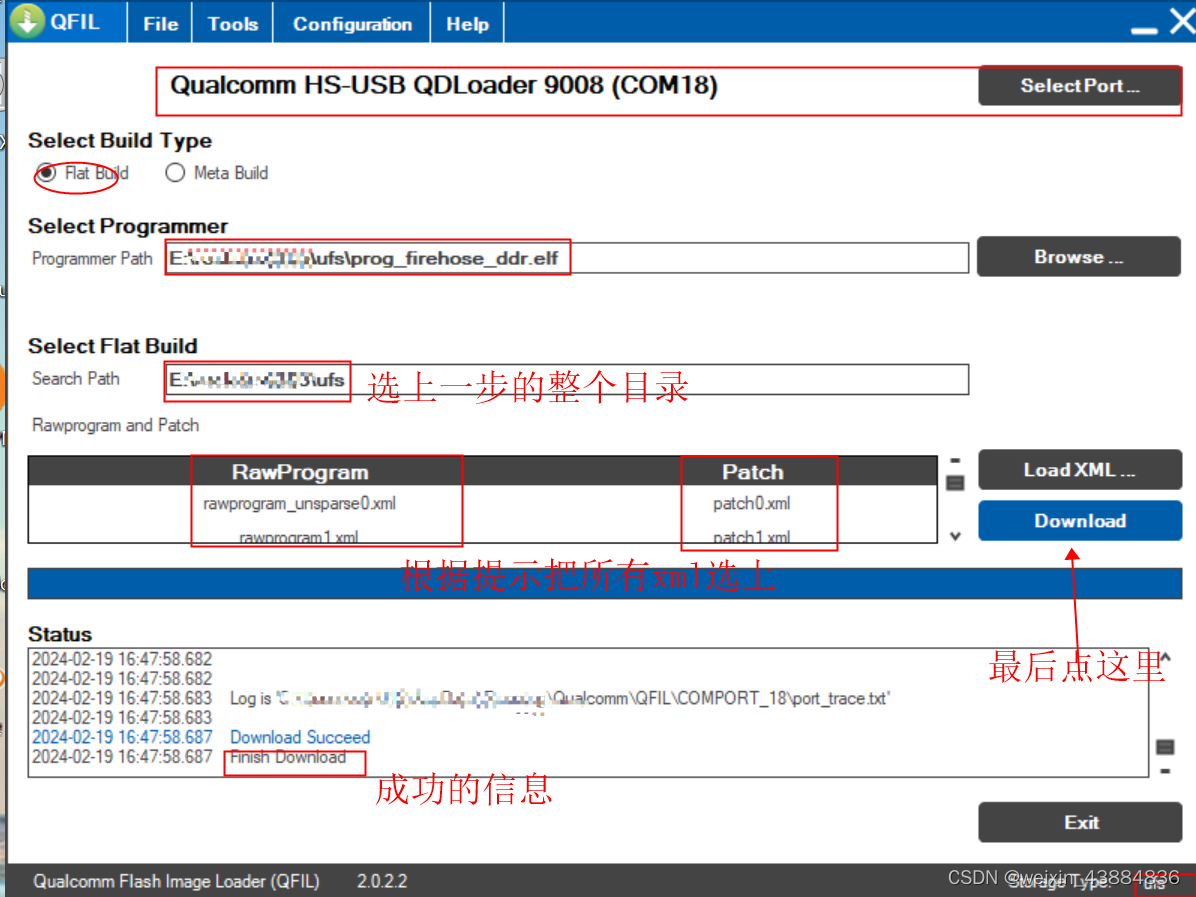The width and height of the screenshot is (1196, 897).
Task: Click the Qualcomm HS-USB QDLoader 9008 port text
Action: [443, 85]
